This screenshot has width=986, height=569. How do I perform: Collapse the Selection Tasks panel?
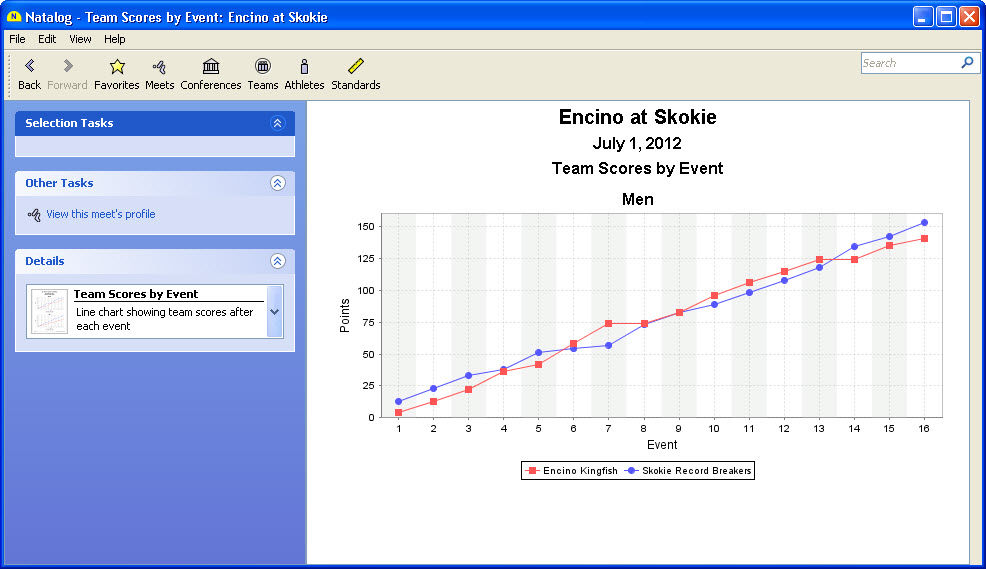pyautogui.click(x=278, y=123)
